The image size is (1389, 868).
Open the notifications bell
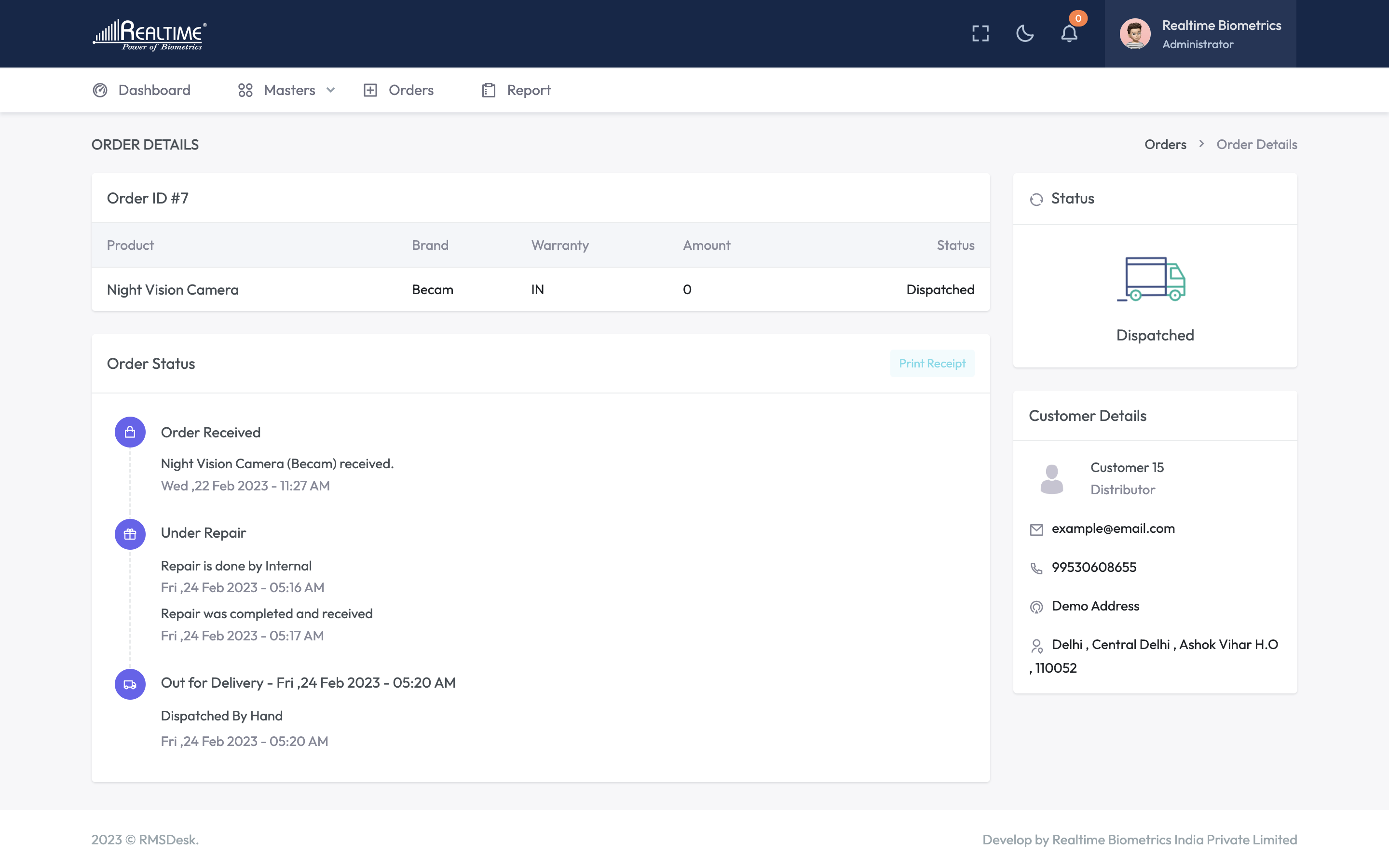1069,33
